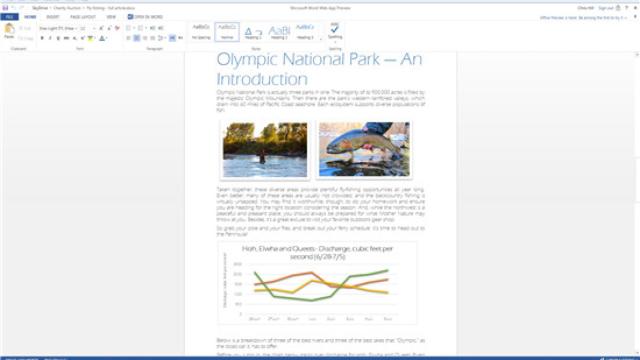Screen dimensions: 640x360
Task: Insert a bulleted list
Action: [128, 28]
